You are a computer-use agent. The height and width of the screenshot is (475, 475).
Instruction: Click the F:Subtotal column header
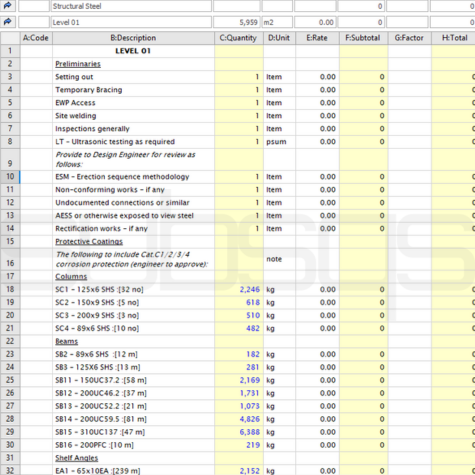363,38
